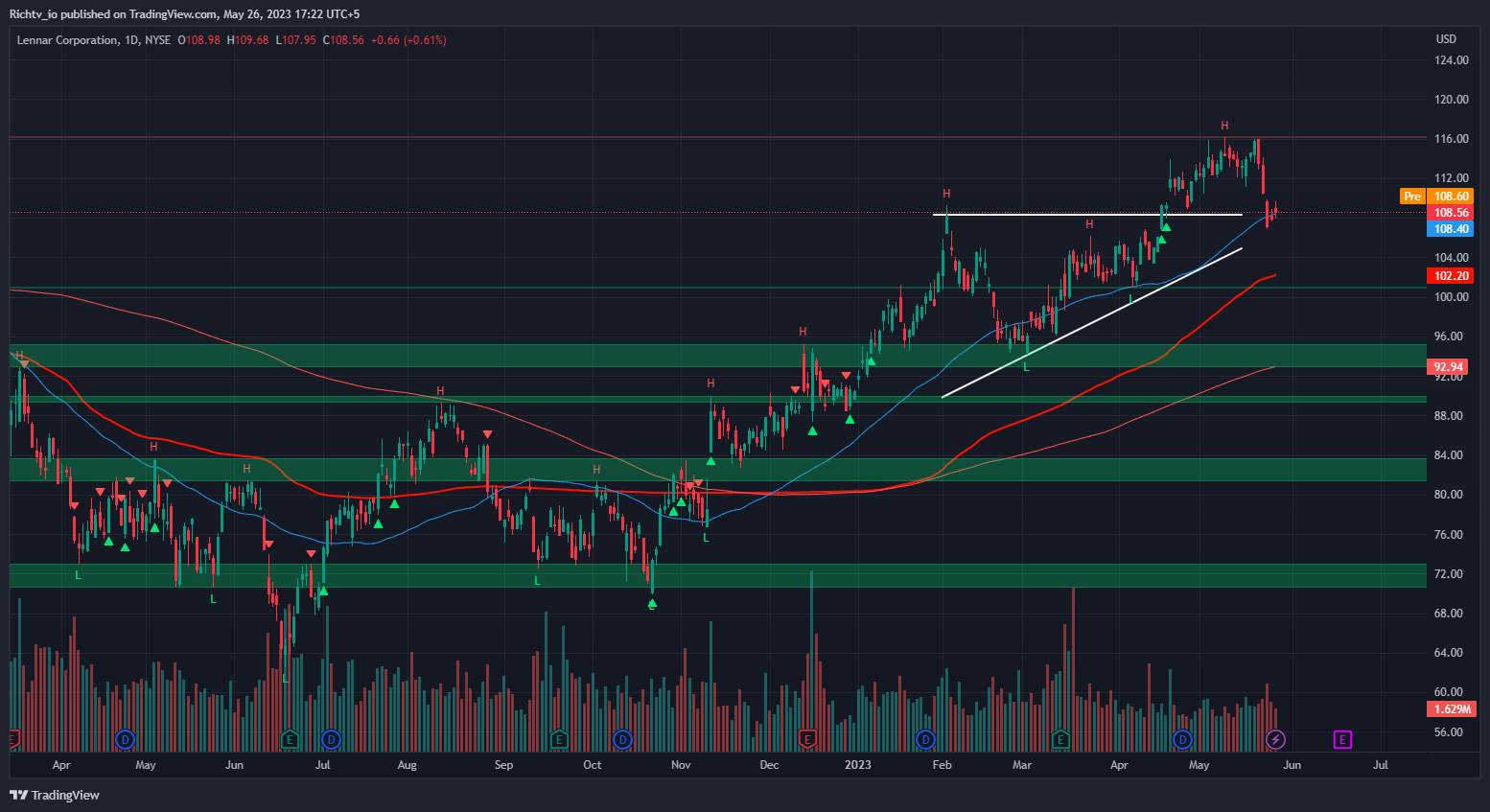Click the blue 108.40 moving average label
Image resolution: width=1490 pixels, height=812 pixels.
pyautogui.click(x=1451, y=229)
